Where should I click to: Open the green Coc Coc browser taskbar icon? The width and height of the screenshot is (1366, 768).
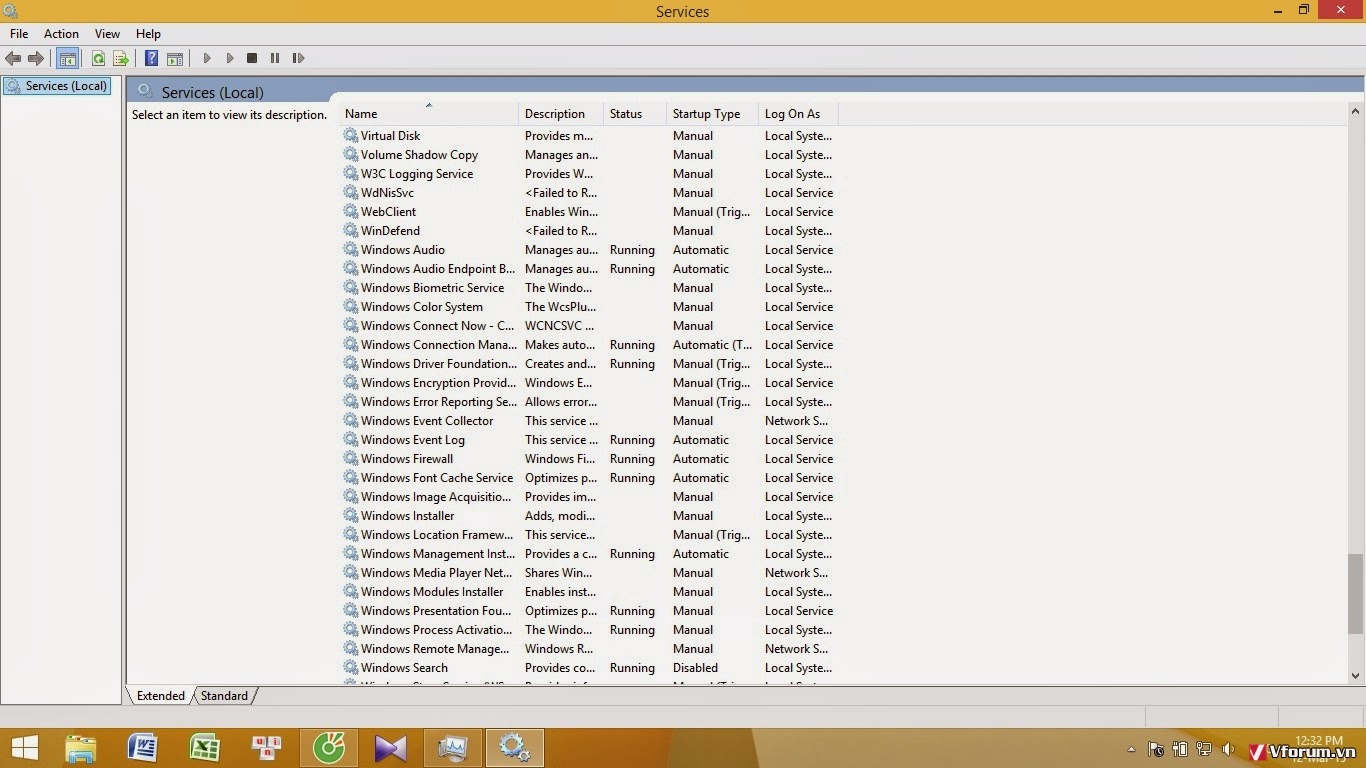[329, 748]
